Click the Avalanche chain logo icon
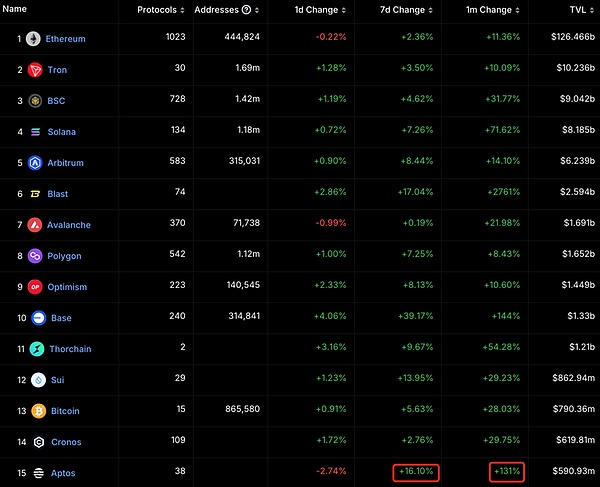The image size is (600, 487). pyautogui.click(x=35, y=225)
